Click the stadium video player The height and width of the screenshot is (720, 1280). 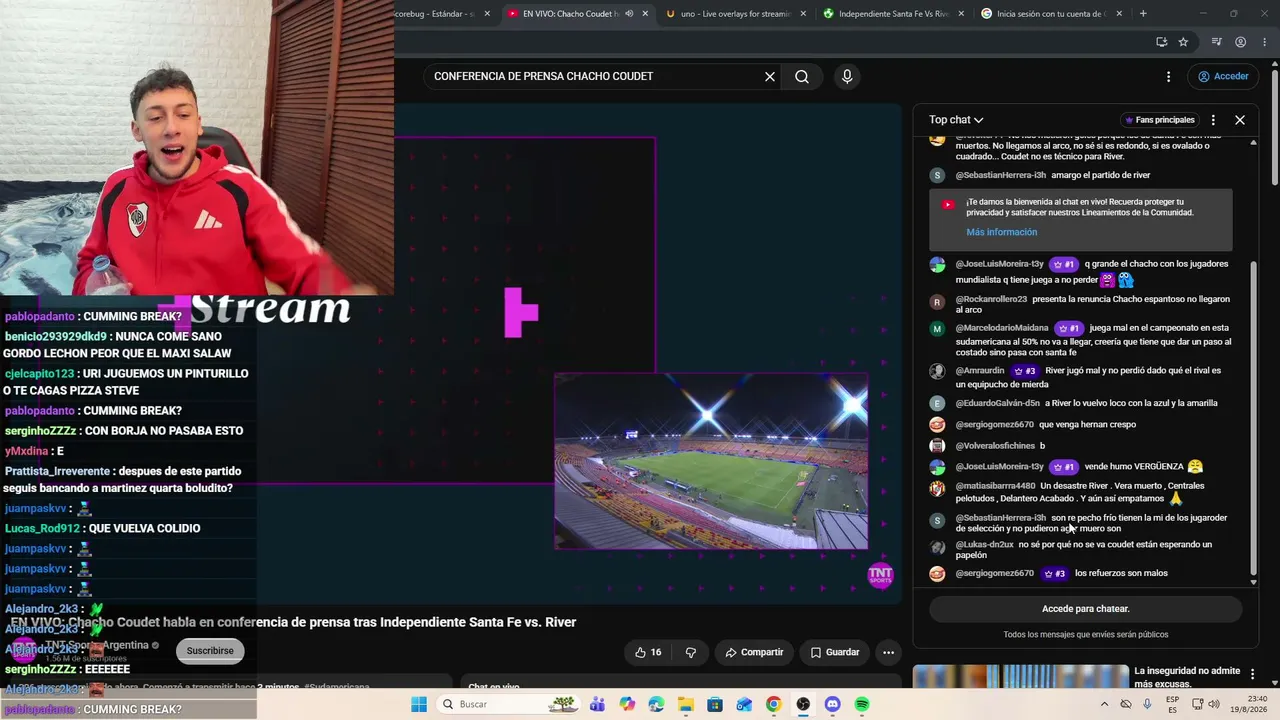711,461
